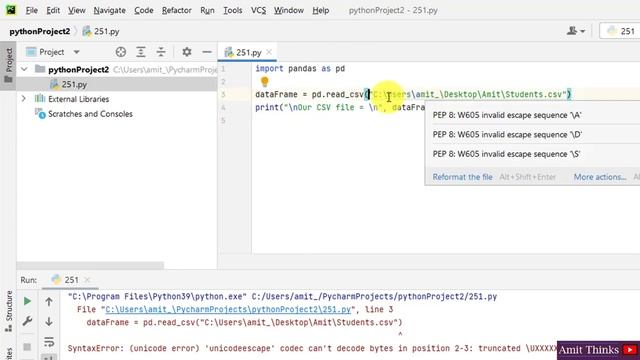Collapse the pythonProject2 tree node
640x360 pixels.
coord(24,69)
